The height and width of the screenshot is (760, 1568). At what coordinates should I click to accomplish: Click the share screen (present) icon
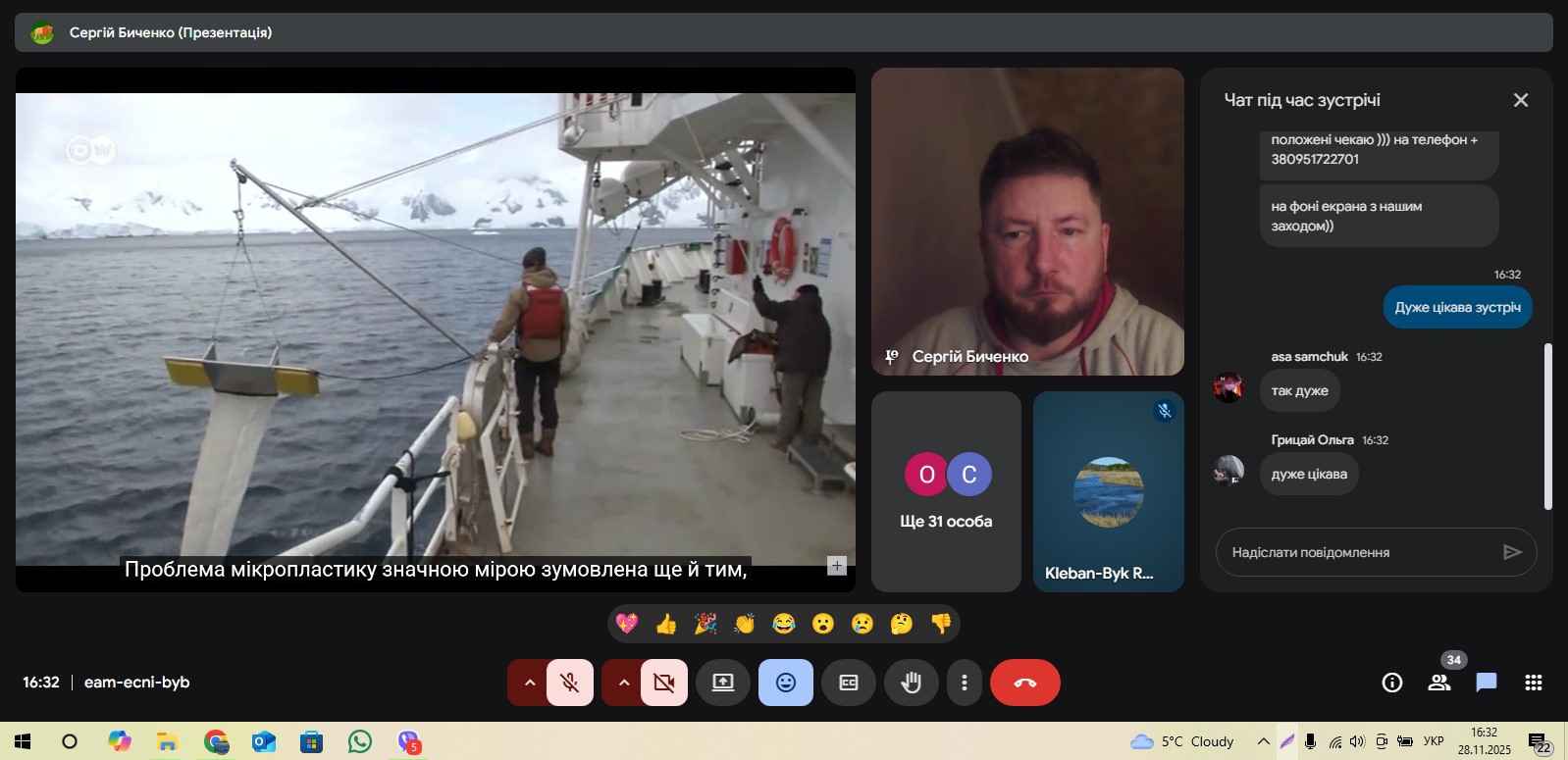(x=723, y=683)
